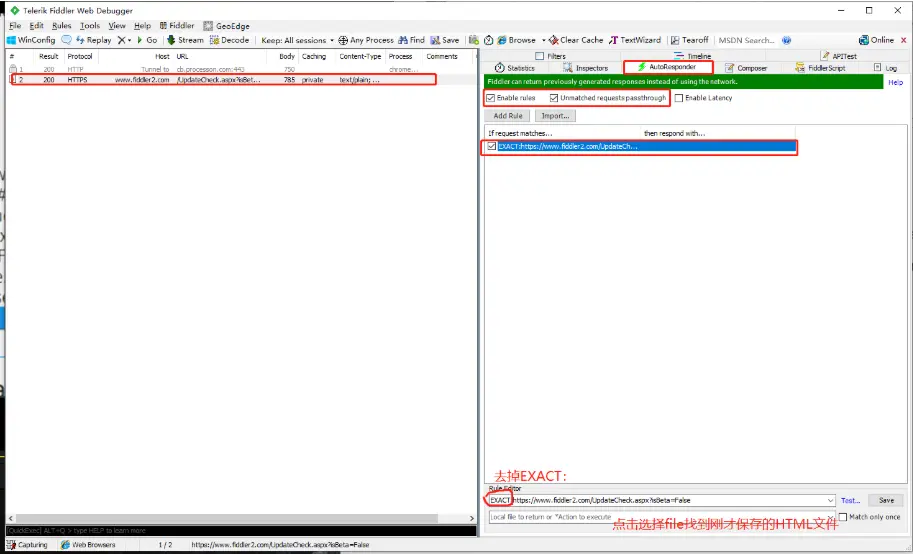
Task: Open the Browse dropdown arrow
Action: pyautogui.click(x=543, y=40)
